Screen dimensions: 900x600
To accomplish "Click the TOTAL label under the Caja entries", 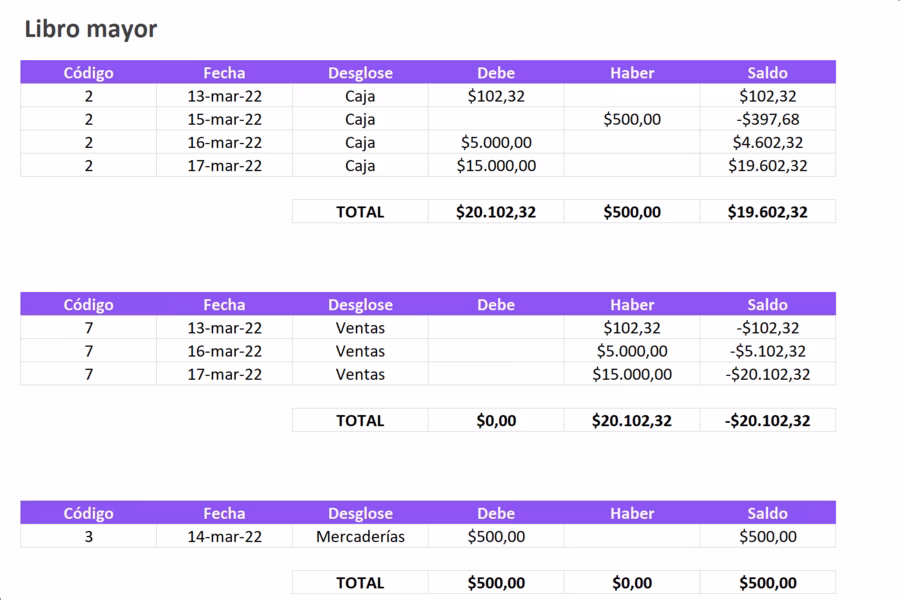I will pos(360,212).
